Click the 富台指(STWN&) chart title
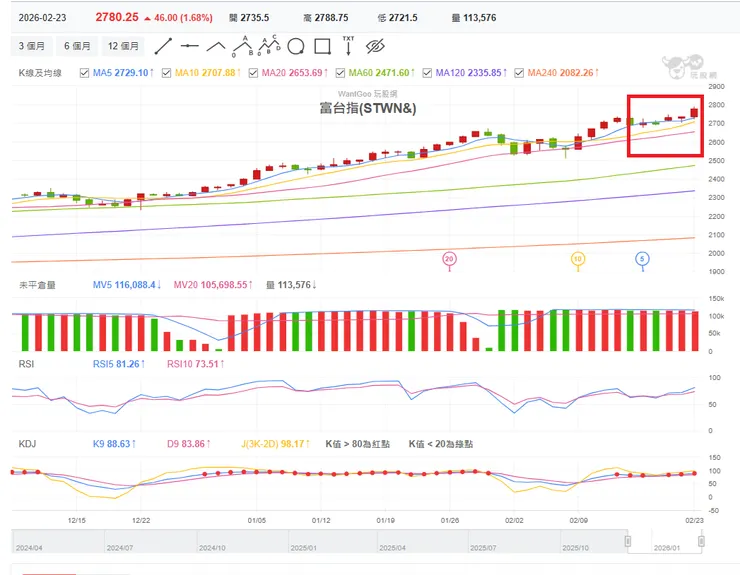Screen dimensions: 740x575 (x=368, y=108)
